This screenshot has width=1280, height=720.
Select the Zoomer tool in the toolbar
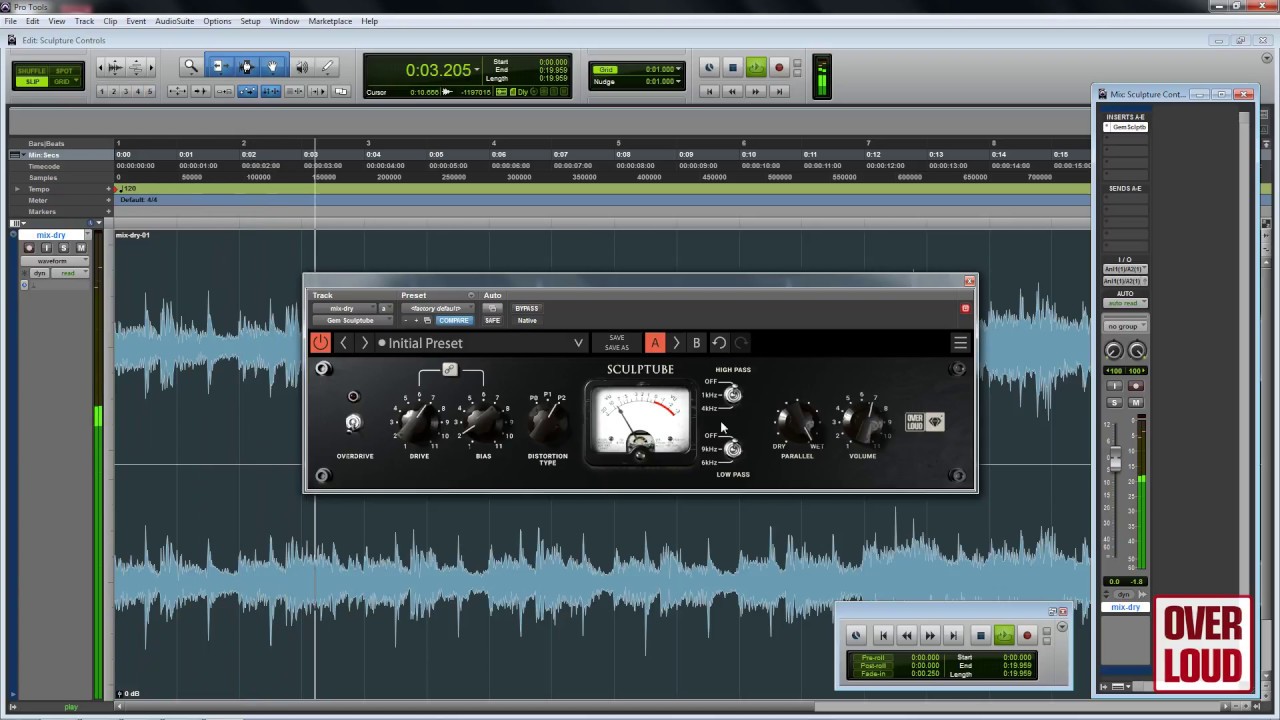(x=190, y=67)
